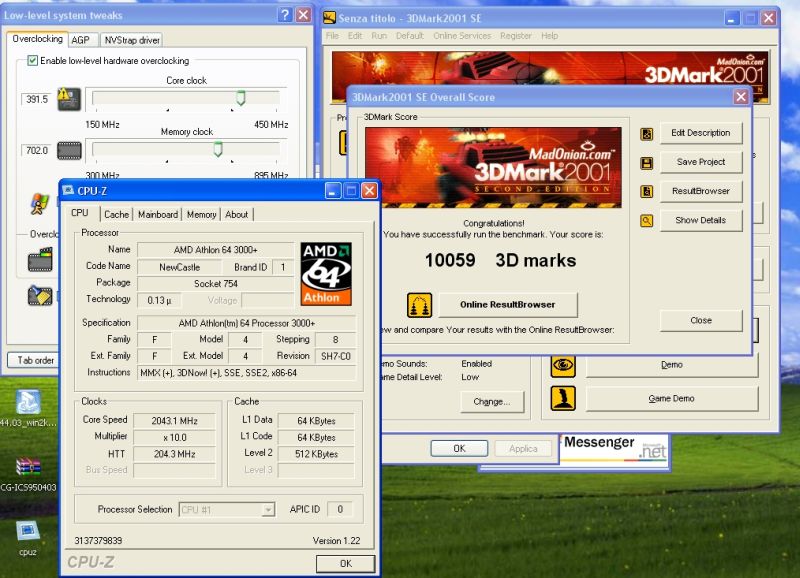Click the 3DMark2001 SE title bar icon

click(330, 18)
